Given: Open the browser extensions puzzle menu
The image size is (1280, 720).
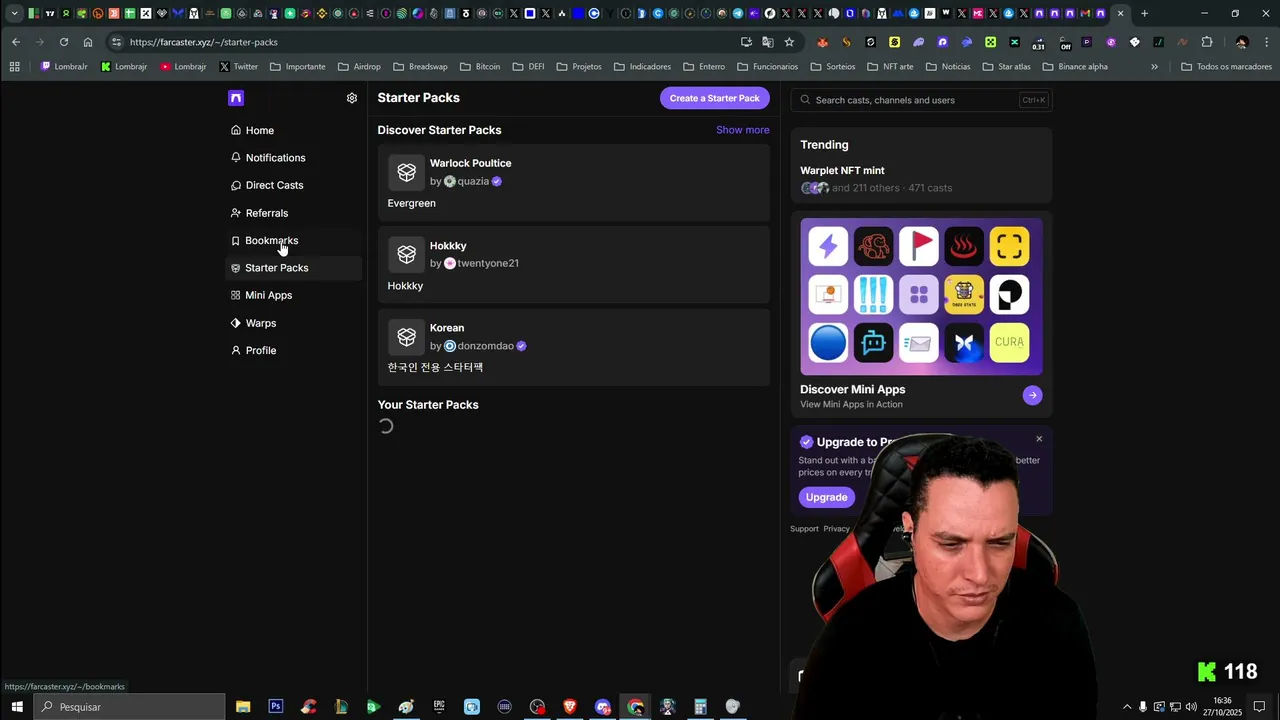Looking at the screenshot, I should click(1207, 42).
